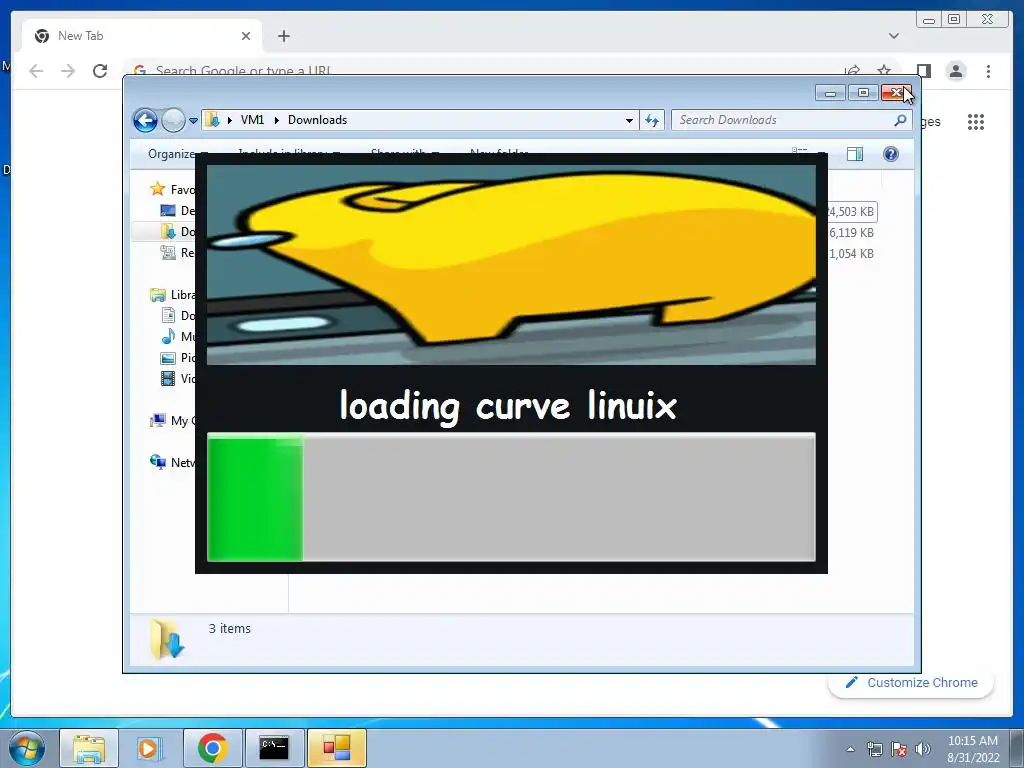The height and width of the screenshot is (768, 1024).
Task: Click the 6,119 KB file size cell
Action: pyautogui.click(x=851, y=232)
